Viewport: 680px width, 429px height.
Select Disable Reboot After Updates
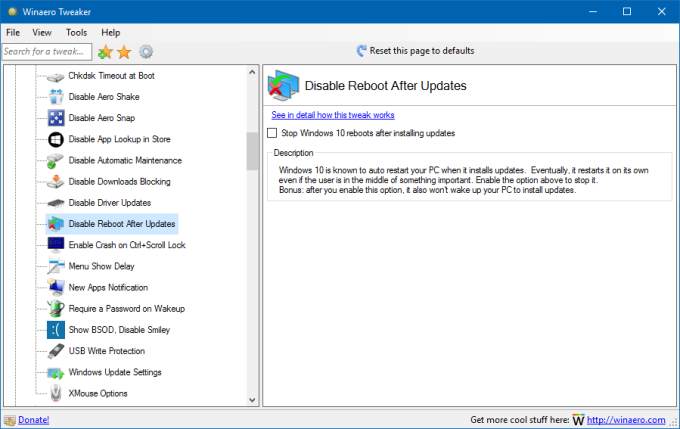(122, 224)
